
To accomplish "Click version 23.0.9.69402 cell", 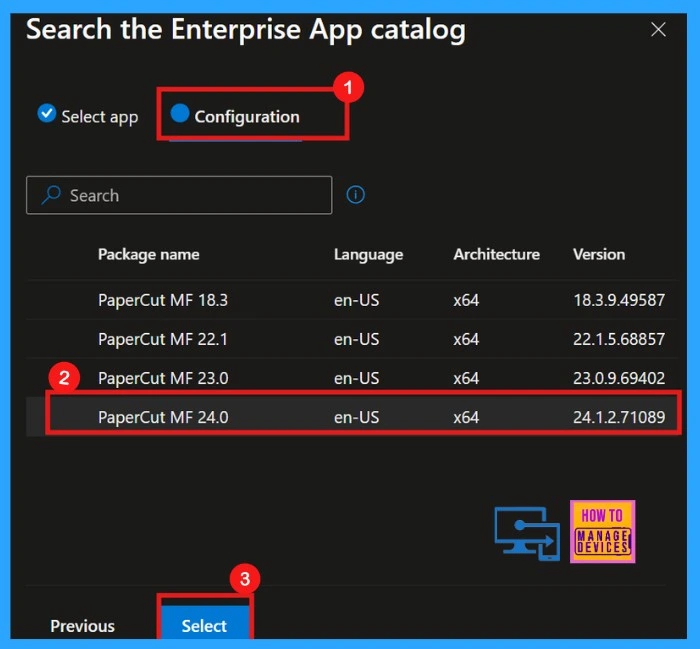I will [619, 378].
